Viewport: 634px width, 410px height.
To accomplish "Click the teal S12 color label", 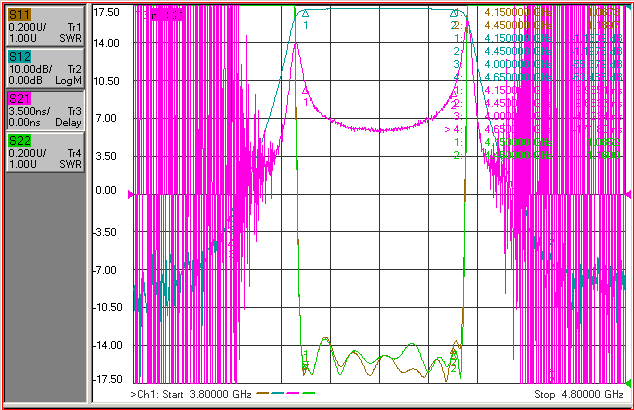I will [19, 57].
